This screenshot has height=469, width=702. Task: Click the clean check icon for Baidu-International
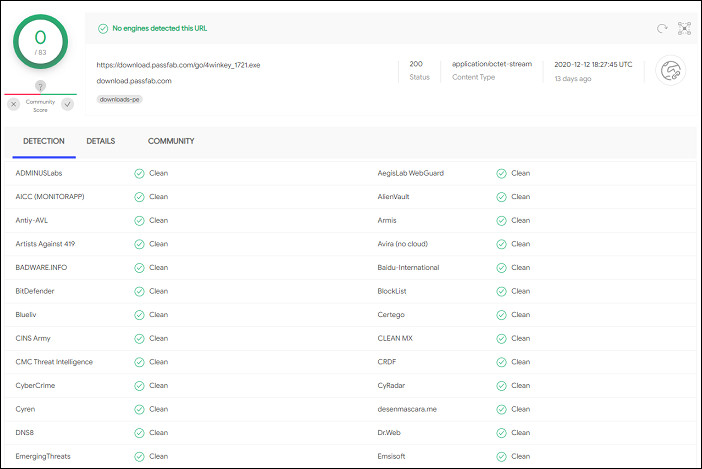501,268
